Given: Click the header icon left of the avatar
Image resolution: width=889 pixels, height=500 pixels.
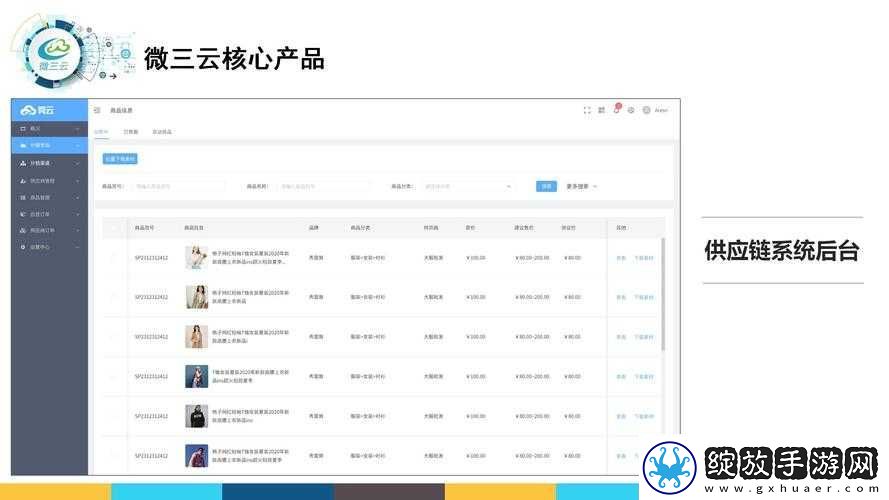Looking at the screenshot, I should click(x=631, y=110).
